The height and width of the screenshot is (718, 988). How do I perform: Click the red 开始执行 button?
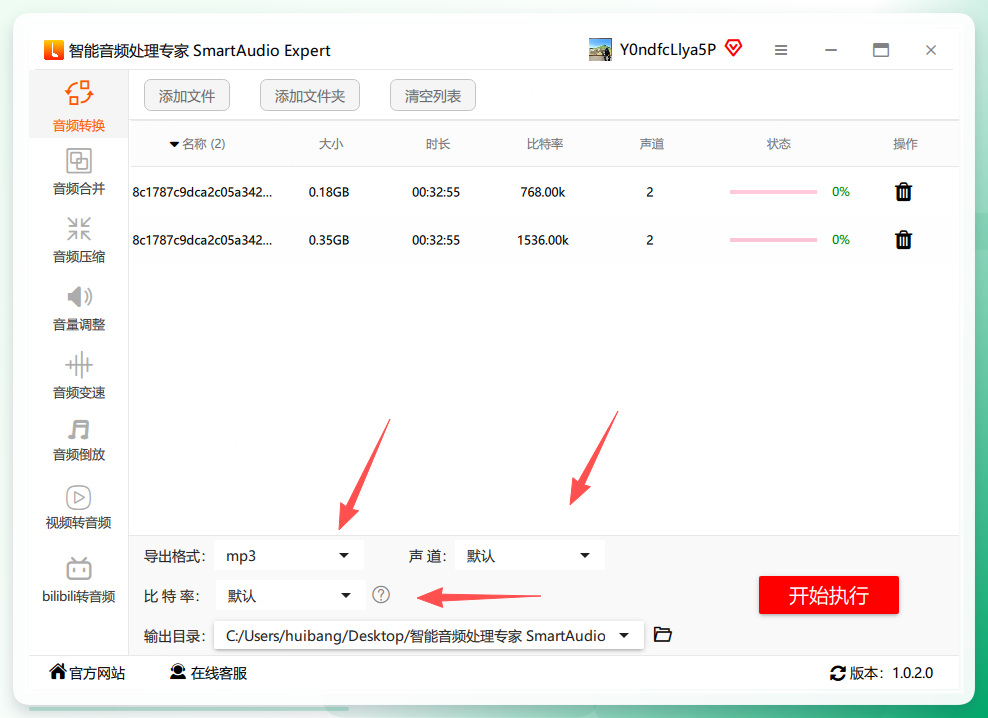(829, 595)
